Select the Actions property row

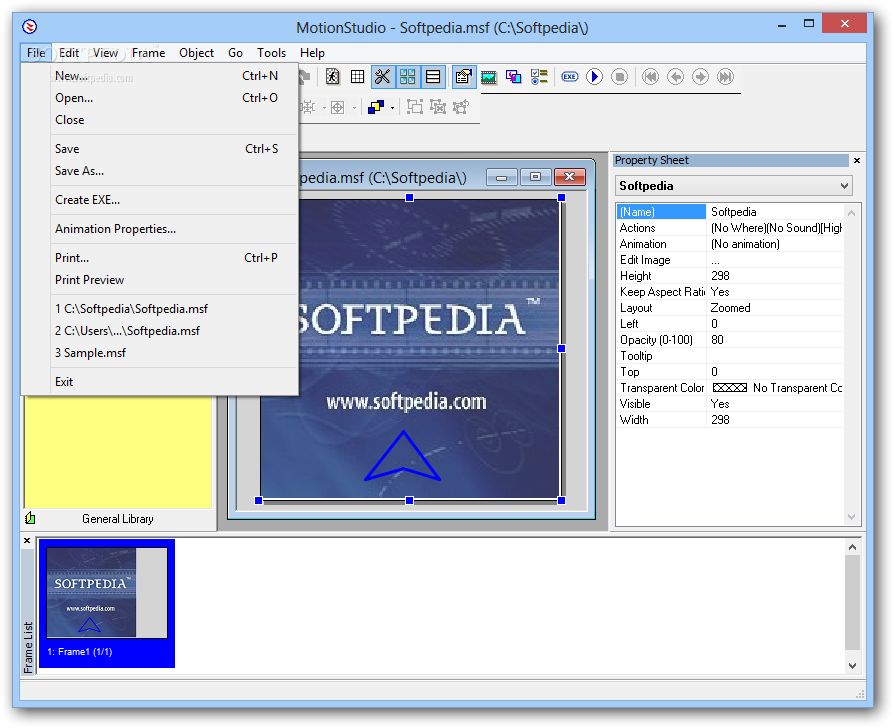tap(730, 227)
